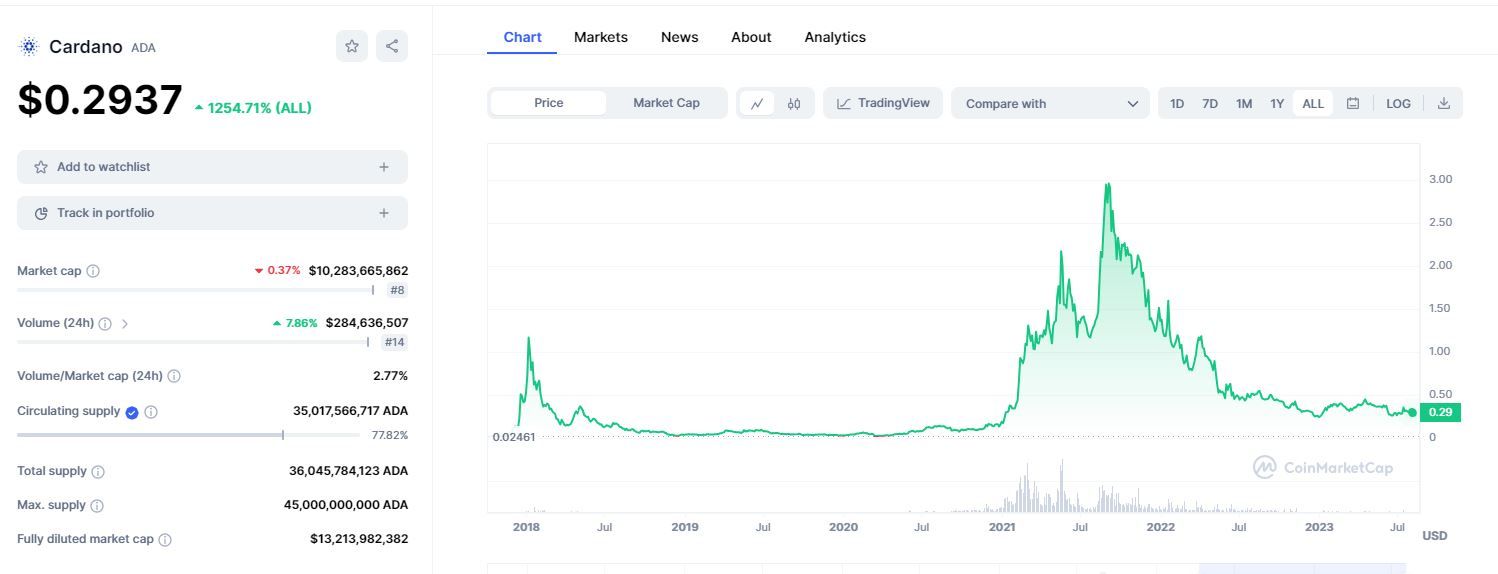1498x574 pixels.
Task: Switch to candlestick chart icon
Action: coord(794,103)
